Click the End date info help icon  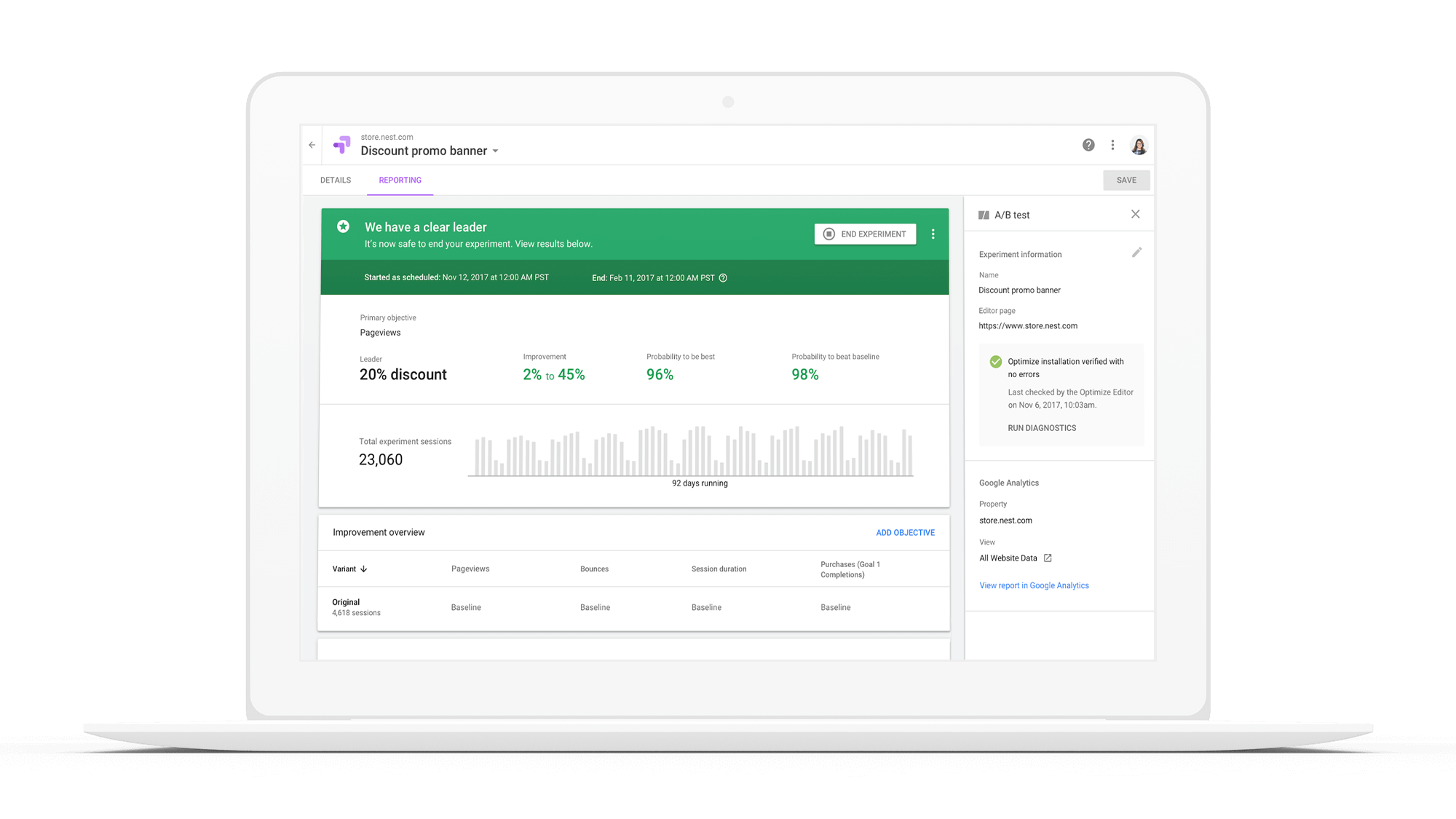723,278
